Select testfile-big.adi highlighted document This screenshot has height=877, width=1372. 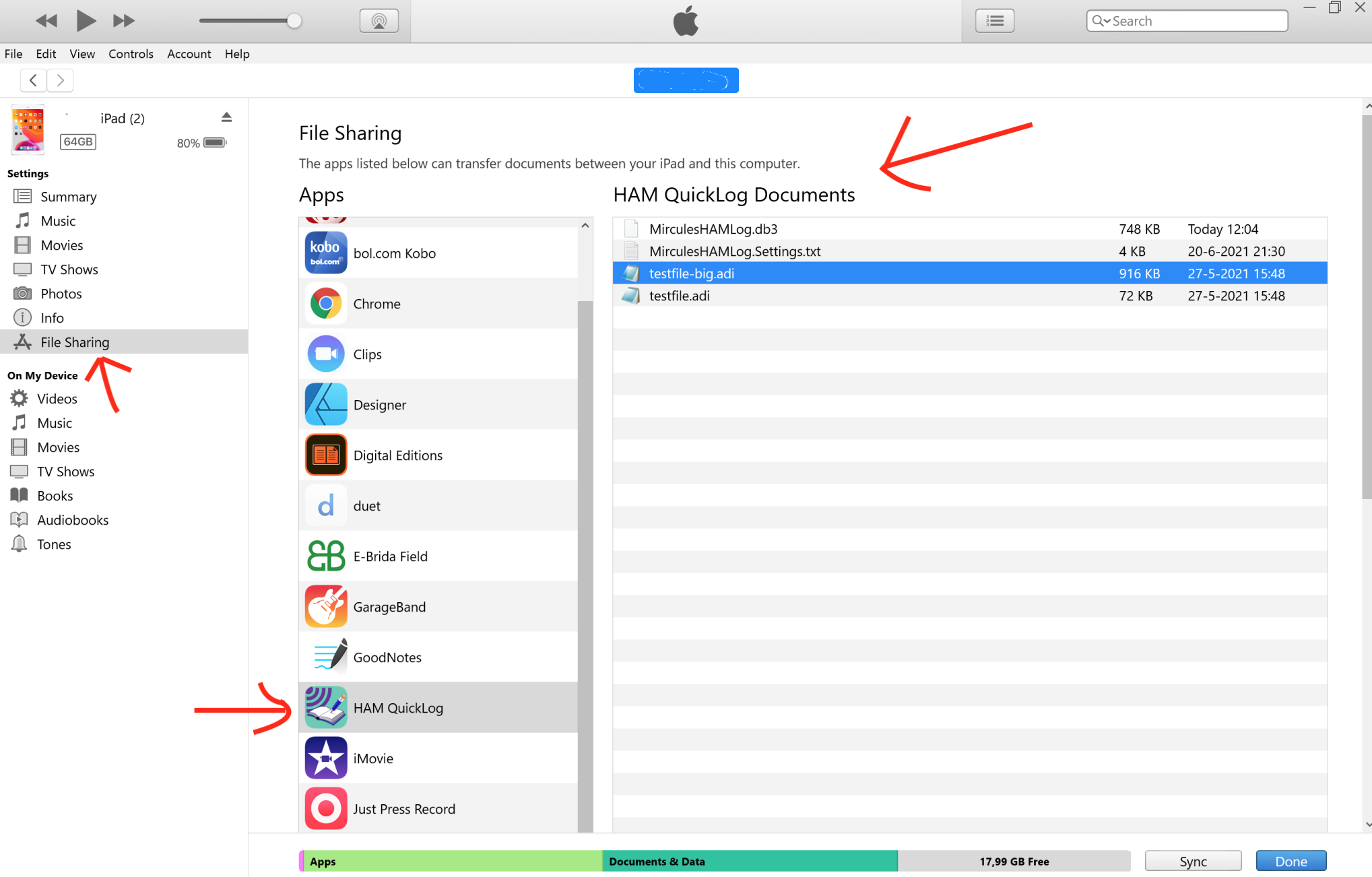coord(692,273)
